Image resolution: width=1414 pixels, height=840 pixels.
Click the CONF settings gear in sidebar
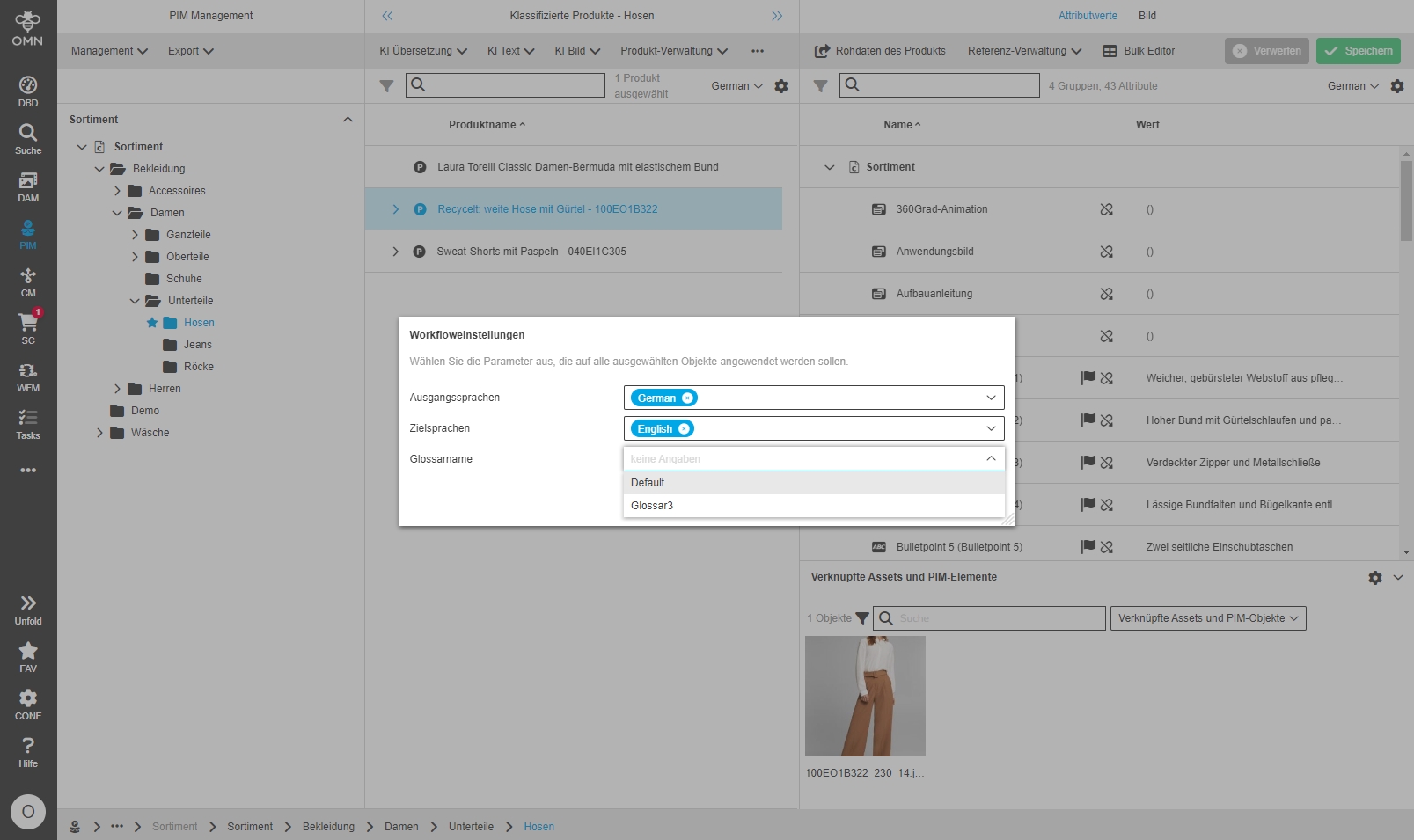coord(28,704)
